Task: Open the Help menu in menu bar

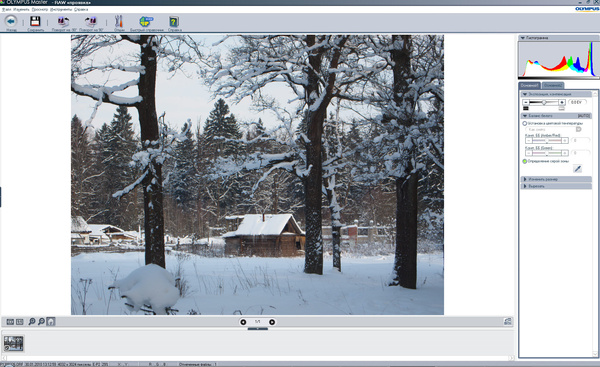Action: (x=81, y=9)
